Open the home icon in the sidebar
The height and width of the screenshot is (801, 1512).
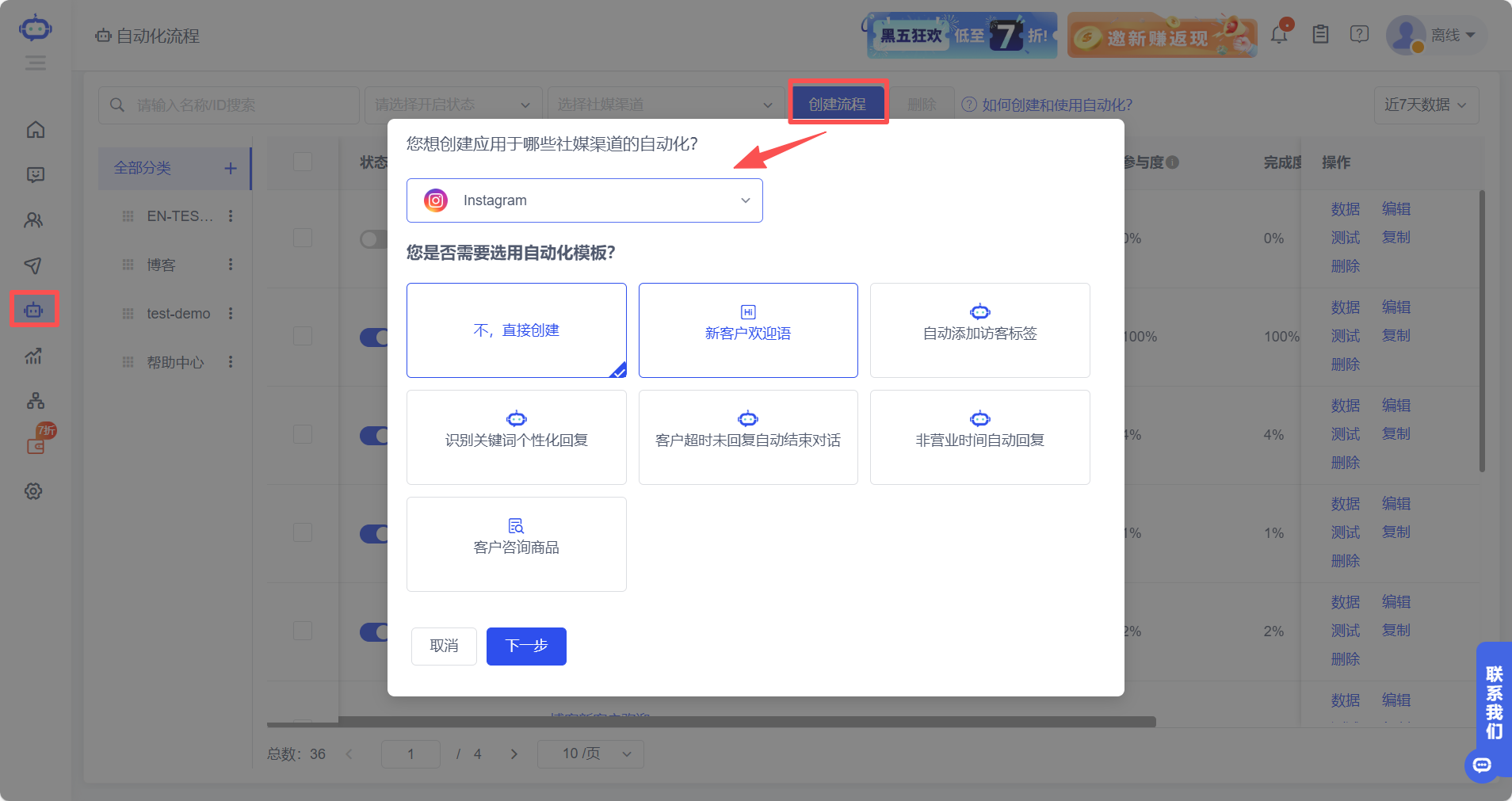36,130
